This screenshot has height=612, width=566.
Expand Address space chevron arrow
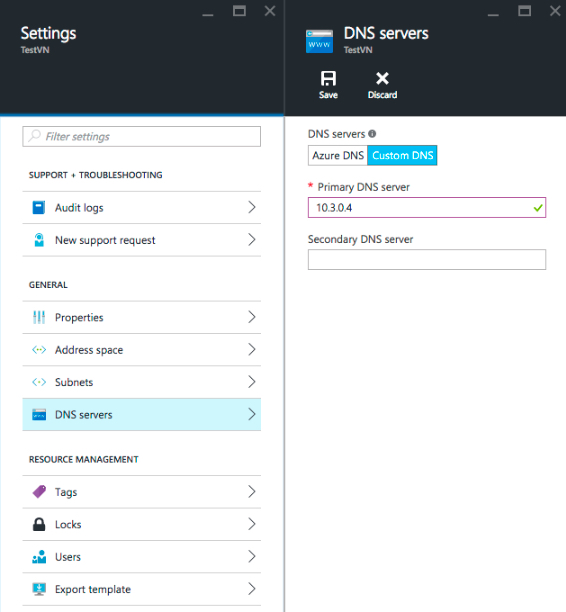252,349
